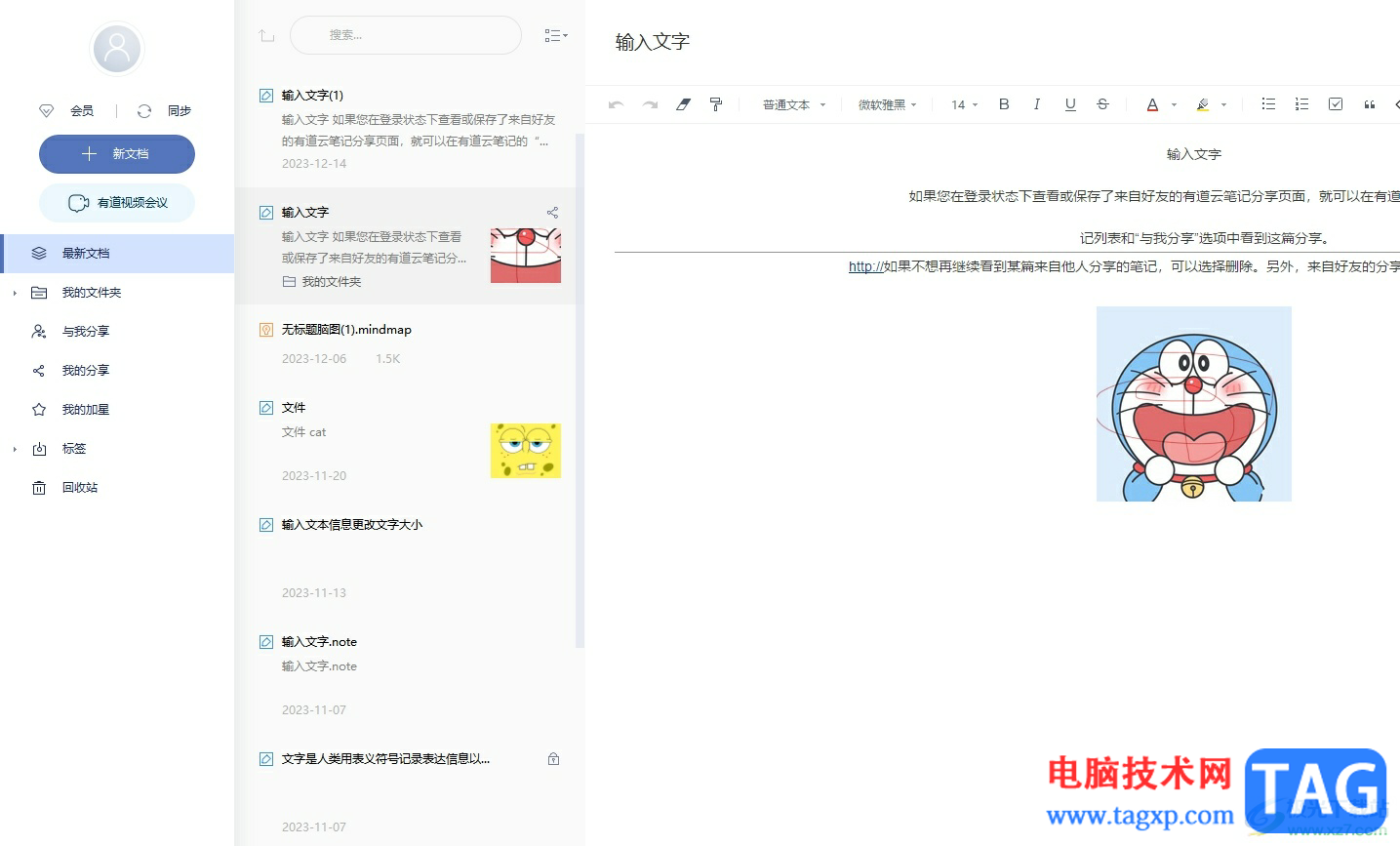Click the note icon beside 输入文字.note

[266, 642]
